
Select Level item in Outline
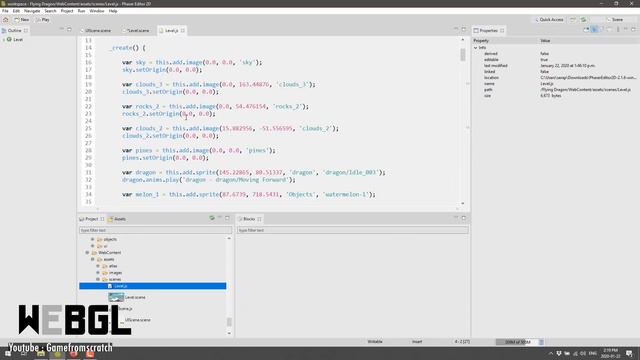coord(15,40)
